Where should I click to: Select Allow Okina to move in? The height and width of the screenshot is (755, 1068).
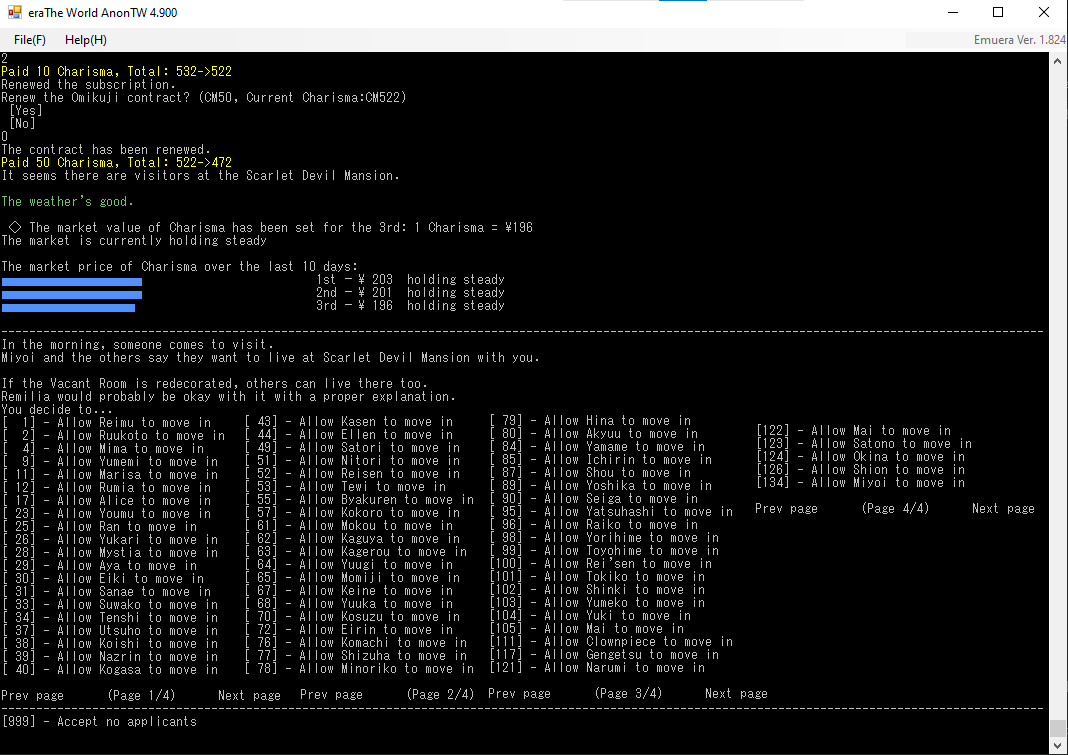coord(860,457)
